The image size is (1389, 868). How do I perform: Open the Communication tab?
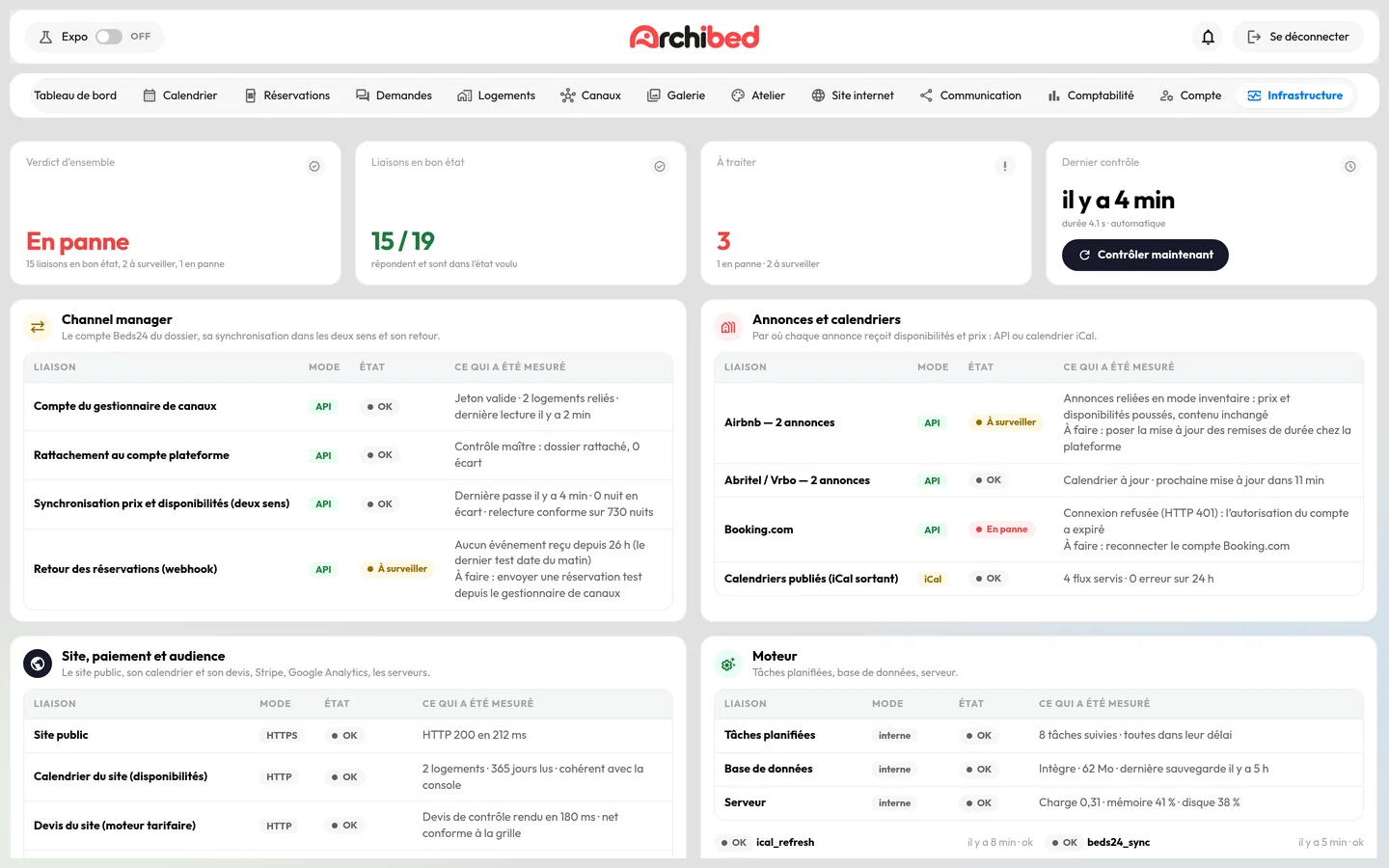(970, 95)
